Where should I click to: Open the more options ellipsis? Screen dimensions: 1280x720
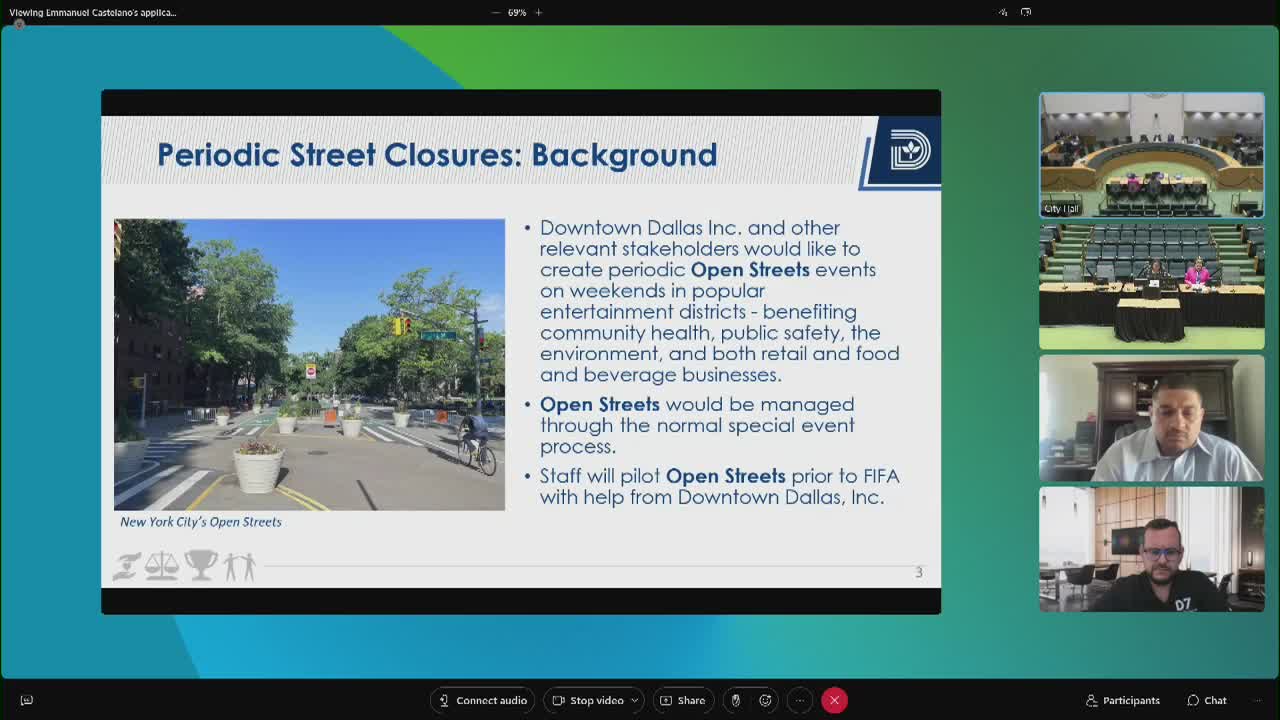[800, 700]
